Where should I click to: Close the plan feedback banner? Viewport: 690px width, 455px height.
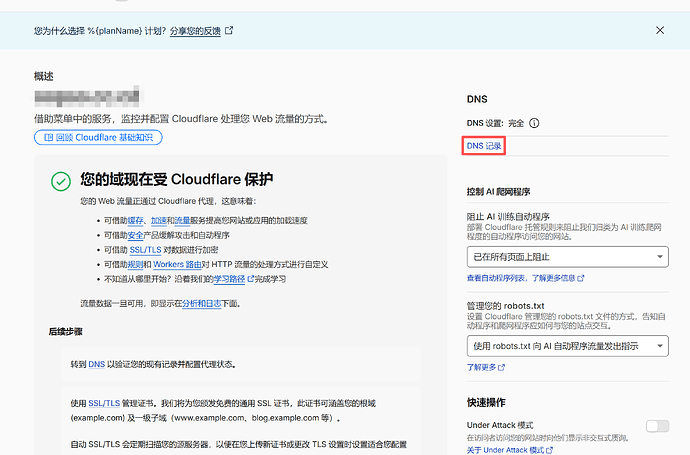click(660, 30)
